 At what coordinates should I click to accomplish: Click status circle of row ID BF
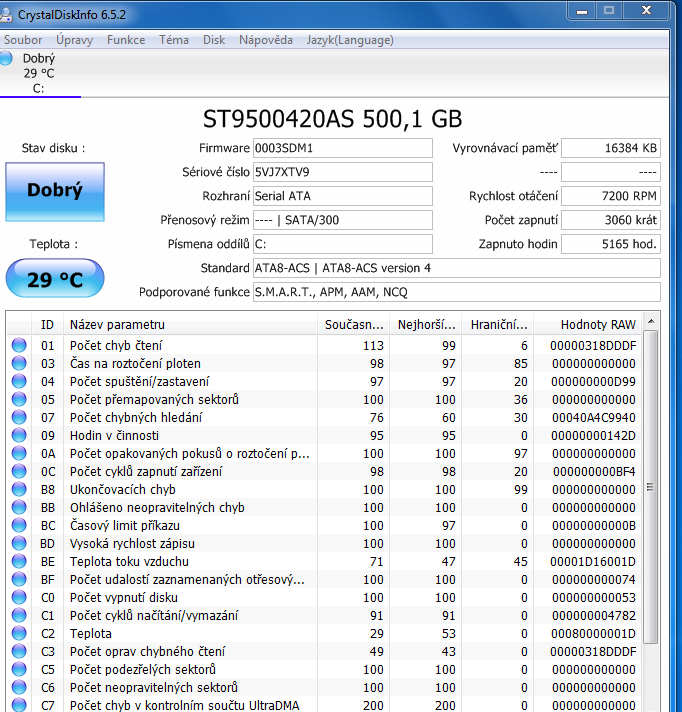coord(19,579)
